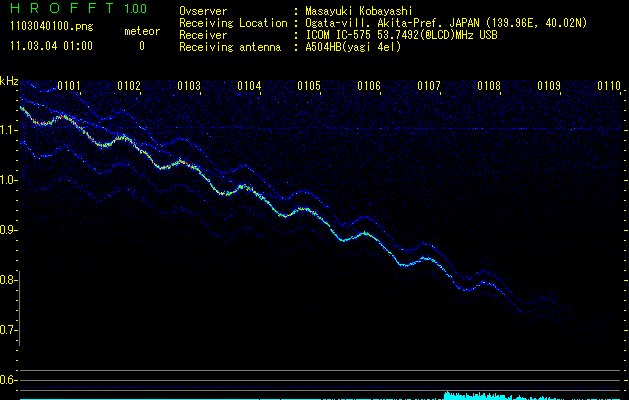Click the 1.1 kHz axis label

click(7, 130)
